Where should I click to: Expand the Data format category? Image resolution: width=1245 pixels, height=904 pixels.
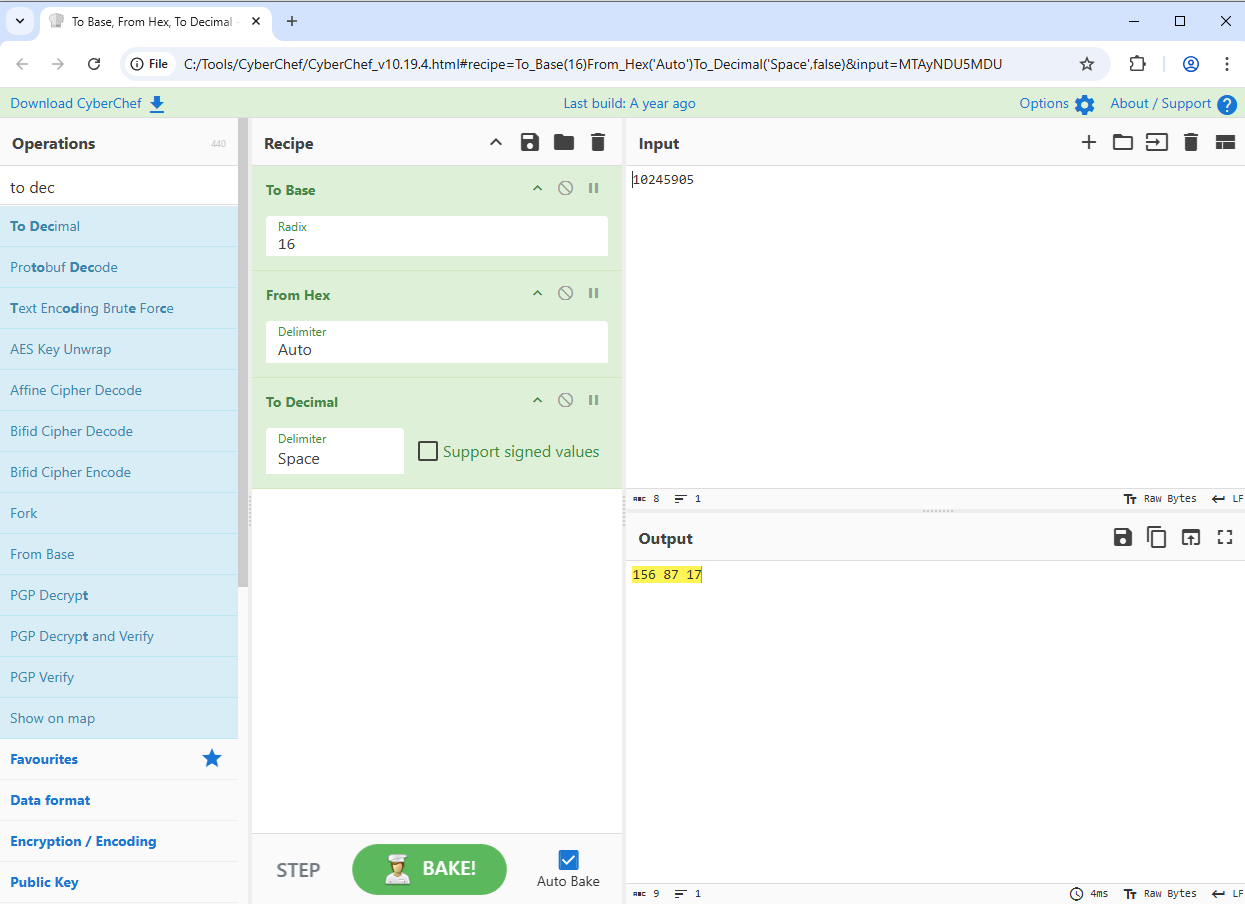(119, 800)
